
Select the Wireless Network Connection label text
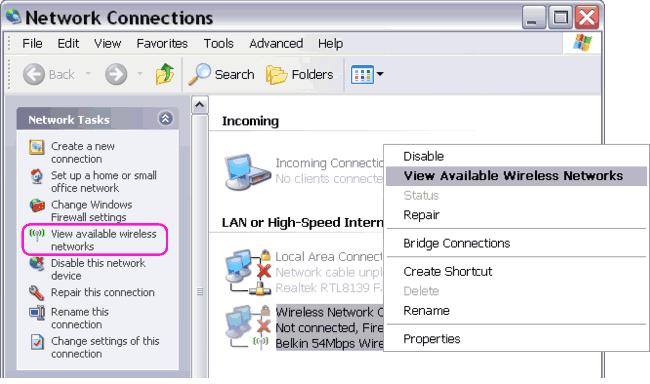pyautogui.click(x=330, y=312)
